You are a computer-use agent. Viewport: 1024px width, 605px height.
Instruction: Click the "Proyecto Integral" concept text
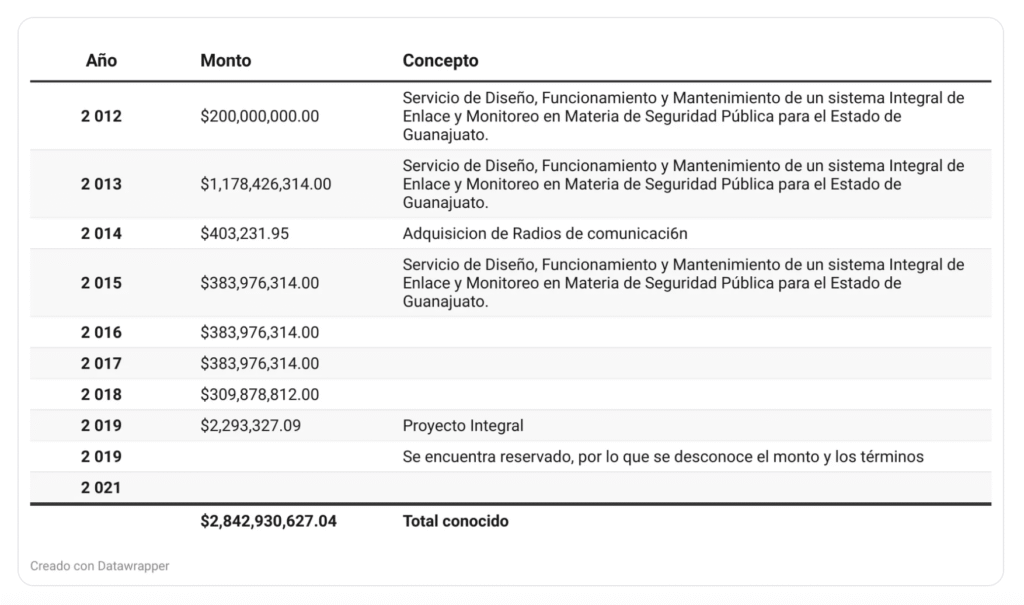point(463,426)
